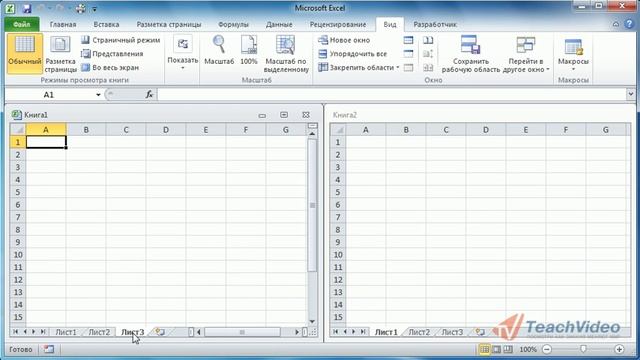Switch to the Главная ribbon tab
This screenshot has width=640, height=360.
click(63, 24)
